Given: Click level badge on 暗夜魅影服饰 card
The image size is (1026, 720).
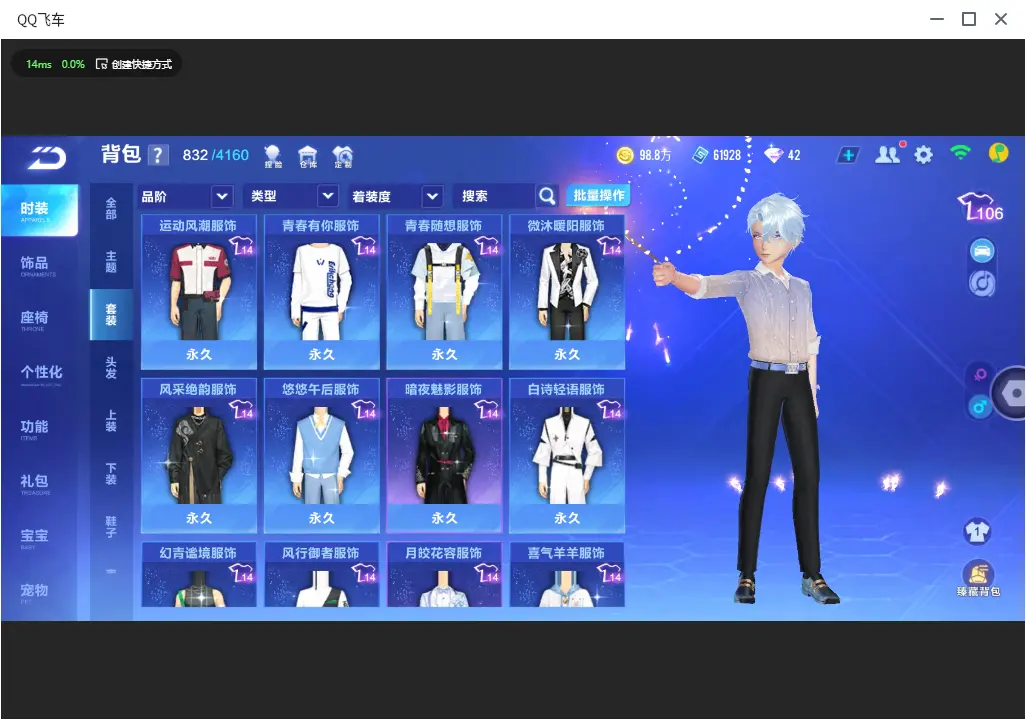Looking at the screenshot, I should (x=487, y=410).
